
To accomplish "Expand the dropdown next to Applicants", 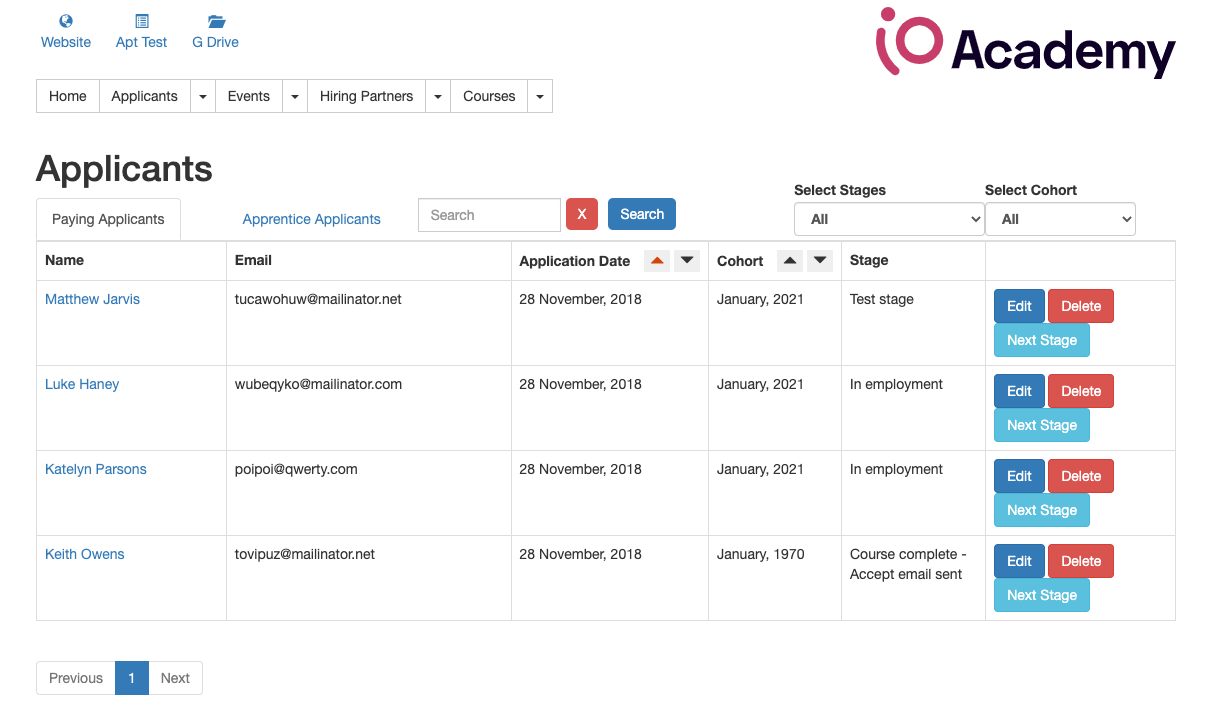I will [x=203, y=95].
